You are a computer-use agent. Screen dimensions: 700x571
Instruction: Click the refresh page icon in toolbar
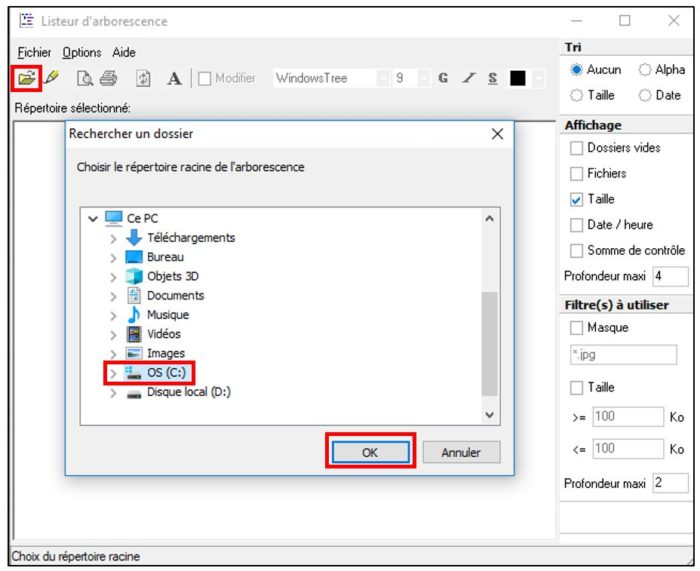[x=142, y=78]
